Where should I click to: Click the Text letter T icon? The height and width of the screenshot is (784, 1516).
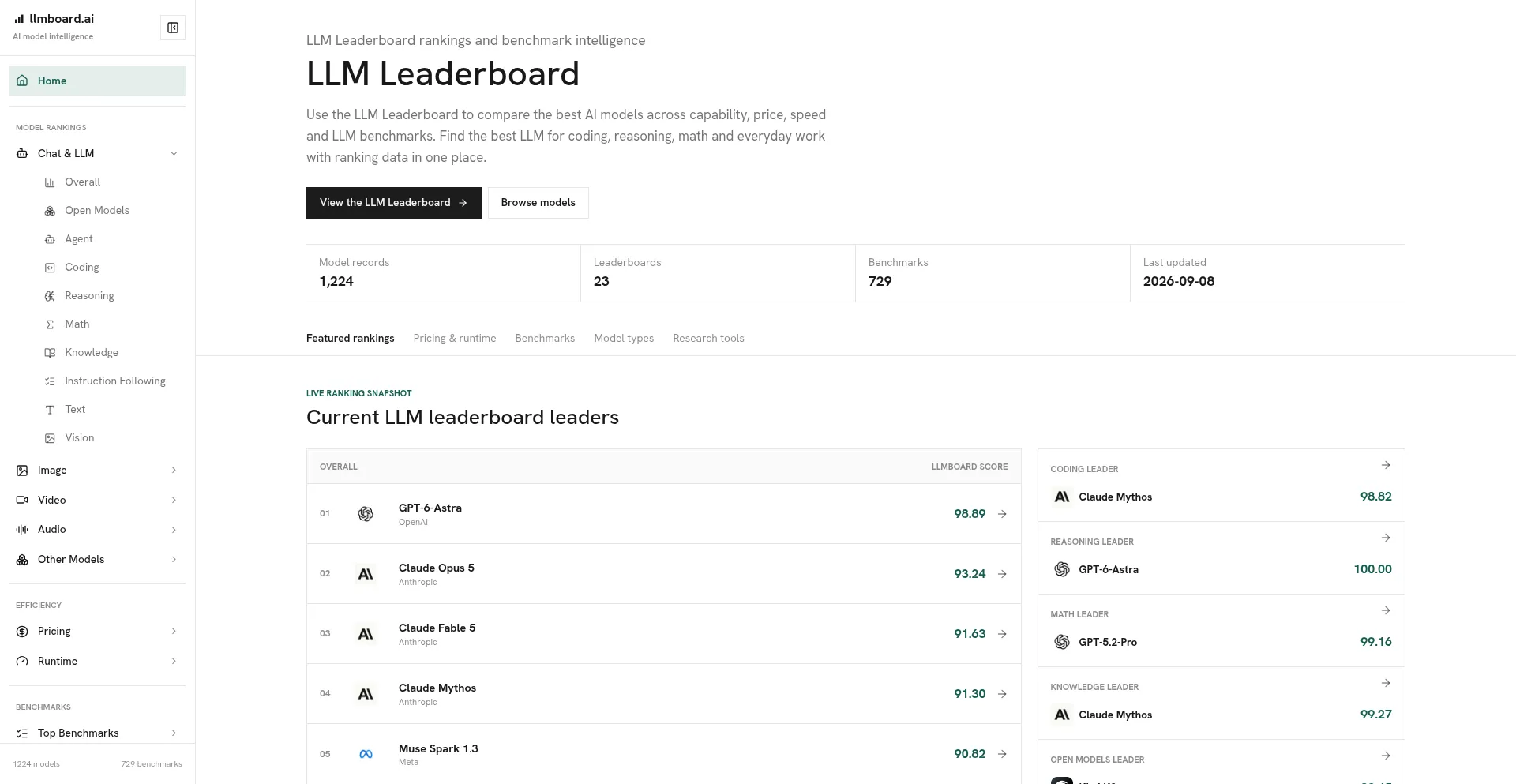[50, 410]
